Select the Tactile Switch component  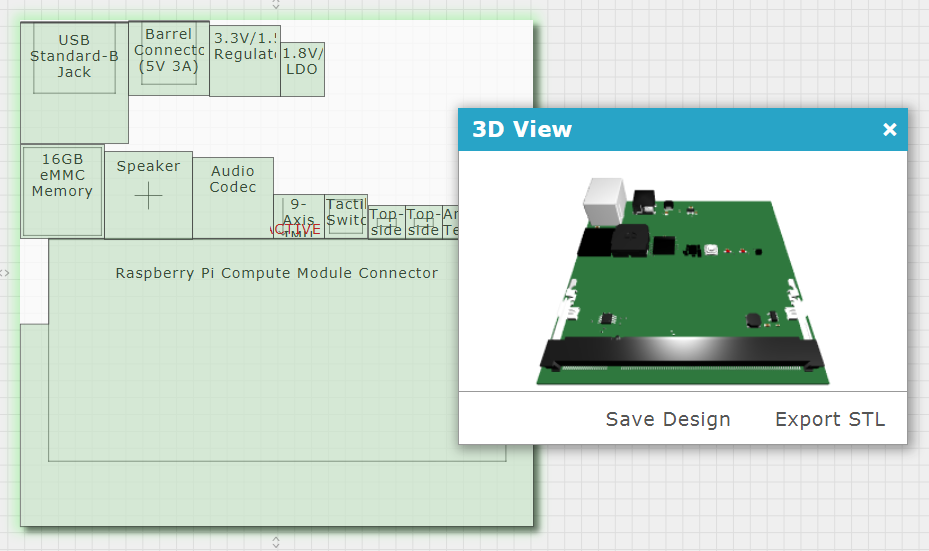[347, 214]
